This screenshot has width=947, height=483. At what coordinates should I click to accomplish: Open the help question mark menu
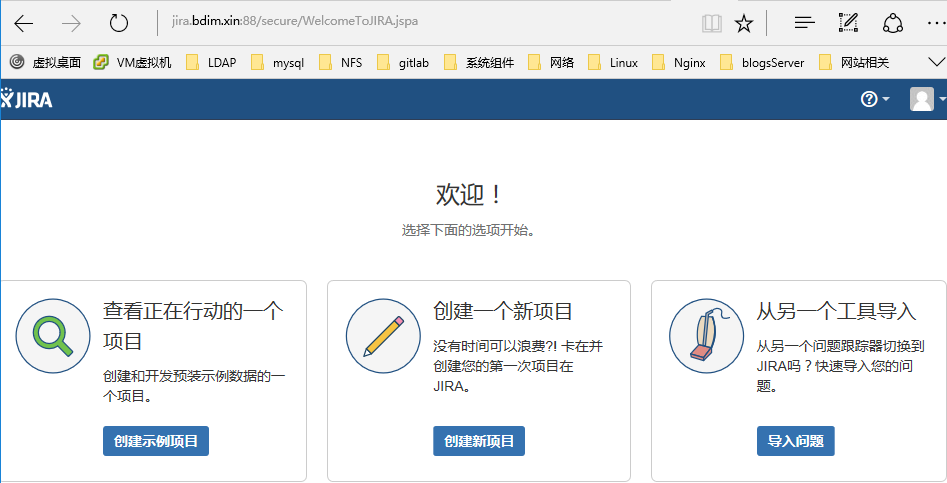tap(874, 99)
